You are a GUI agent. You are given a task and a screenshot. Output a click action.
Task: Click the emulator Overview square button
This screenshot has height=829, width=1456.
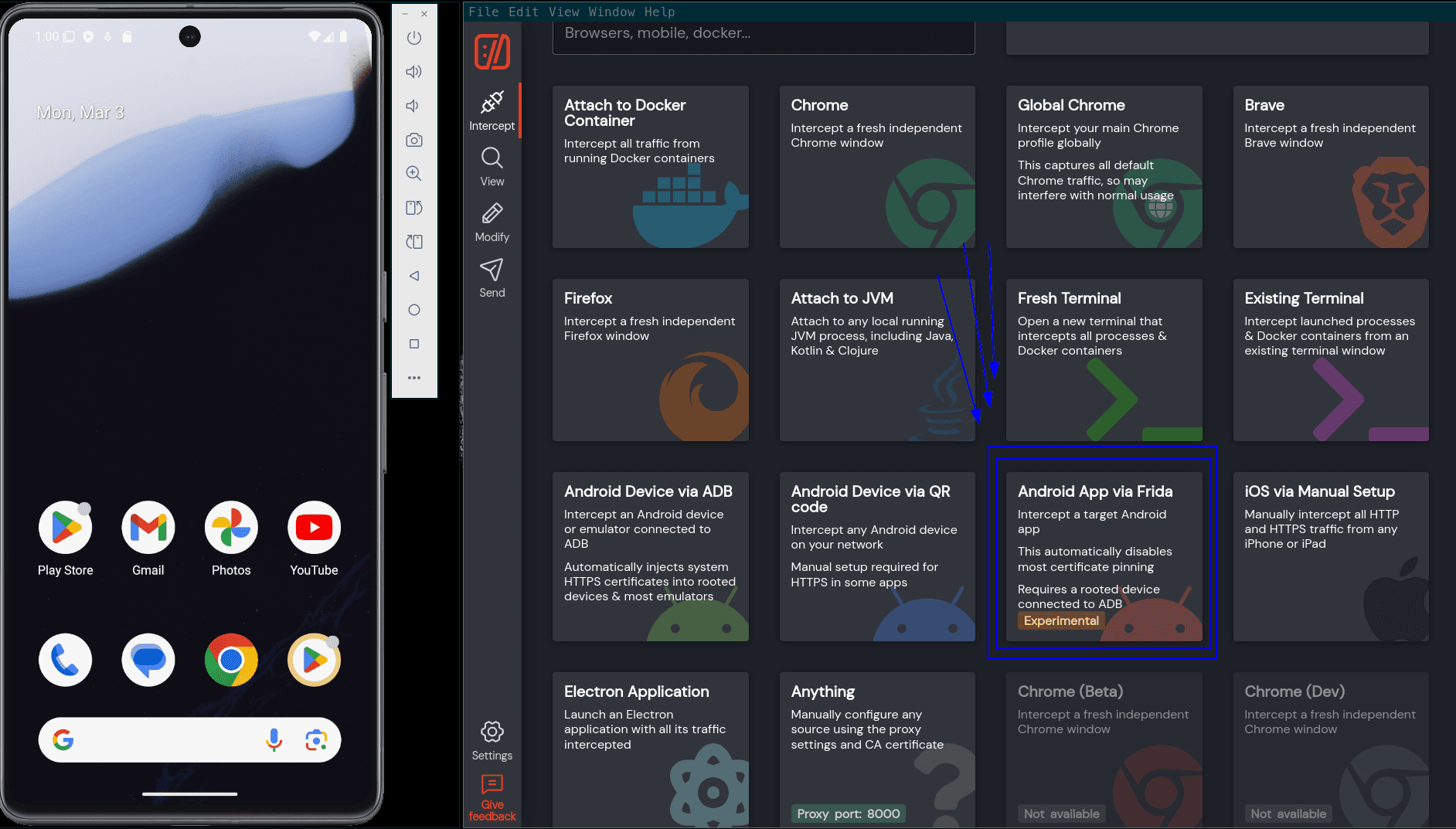pyautogui.click(x=414, y=344)
